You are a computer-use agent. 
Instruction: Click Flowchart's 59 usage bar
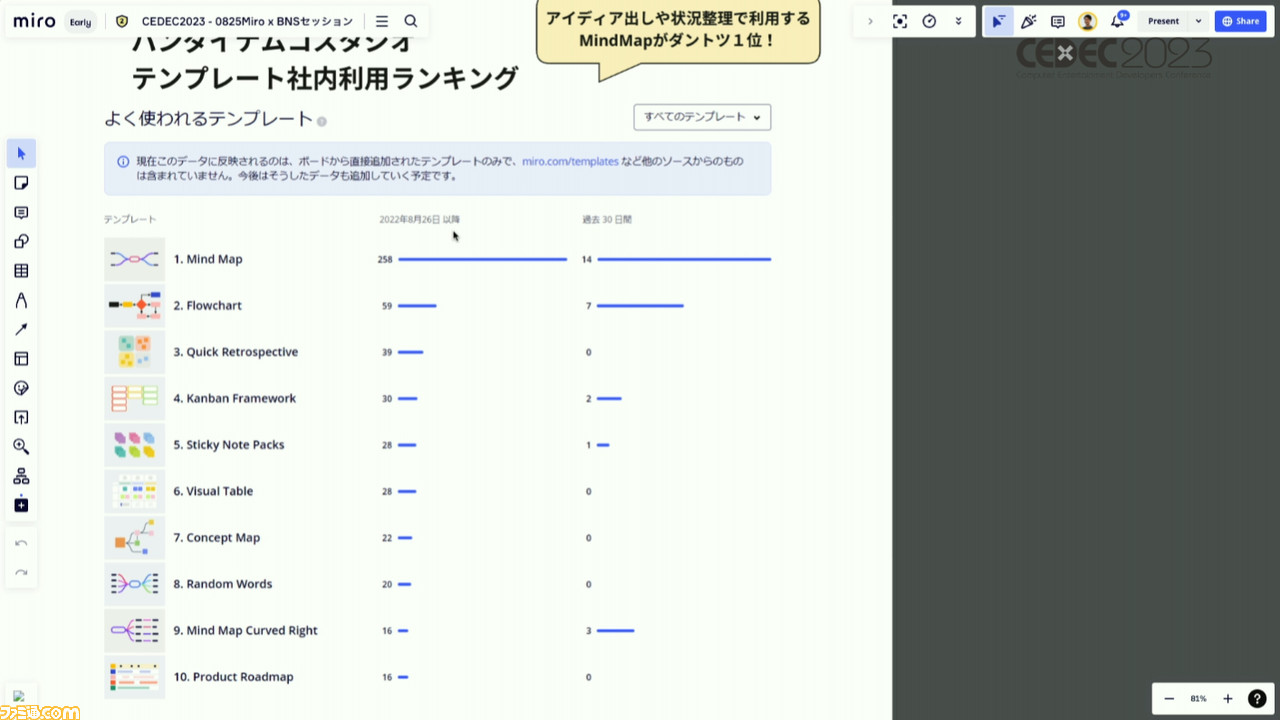pyautogui.click(x=417, y=306)
